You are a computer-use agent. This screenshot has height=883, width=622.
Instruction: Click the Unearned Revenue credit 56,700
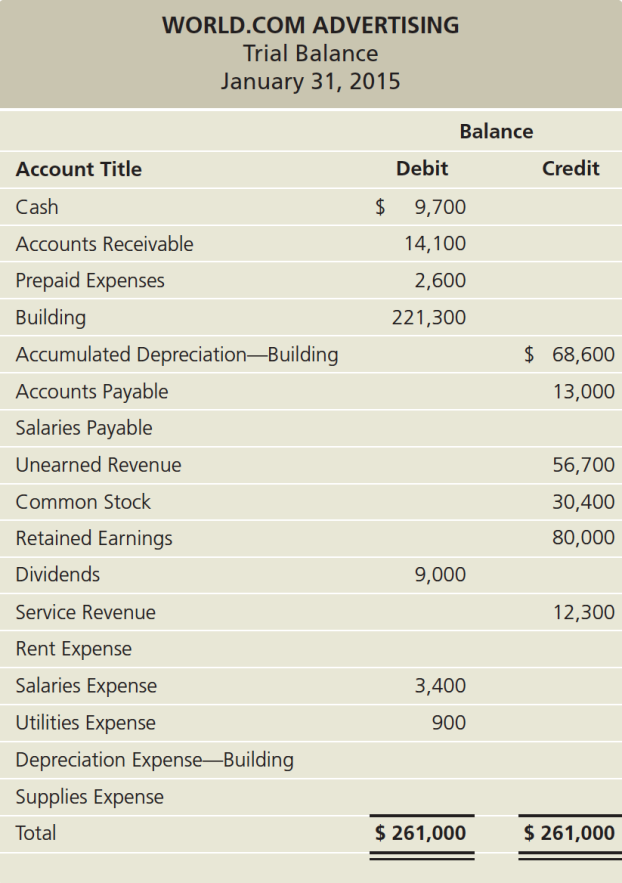pyautogui.click(x=583, y=465)
